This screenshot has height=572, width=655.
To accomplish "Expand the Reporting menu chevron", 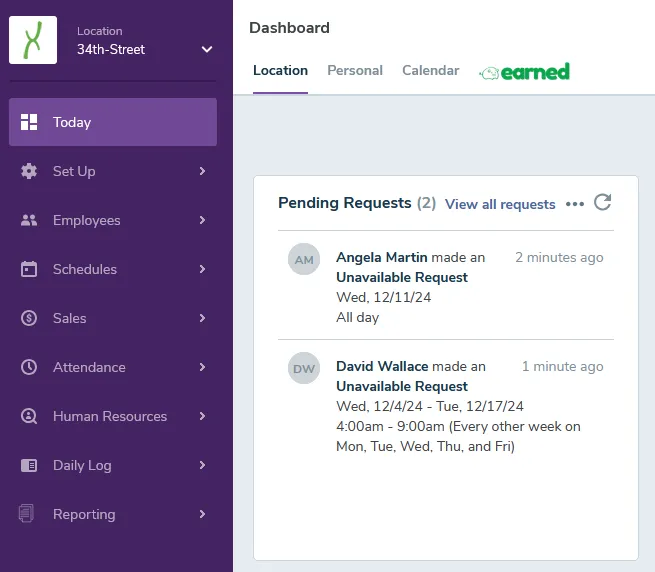I will pos(203,514).
